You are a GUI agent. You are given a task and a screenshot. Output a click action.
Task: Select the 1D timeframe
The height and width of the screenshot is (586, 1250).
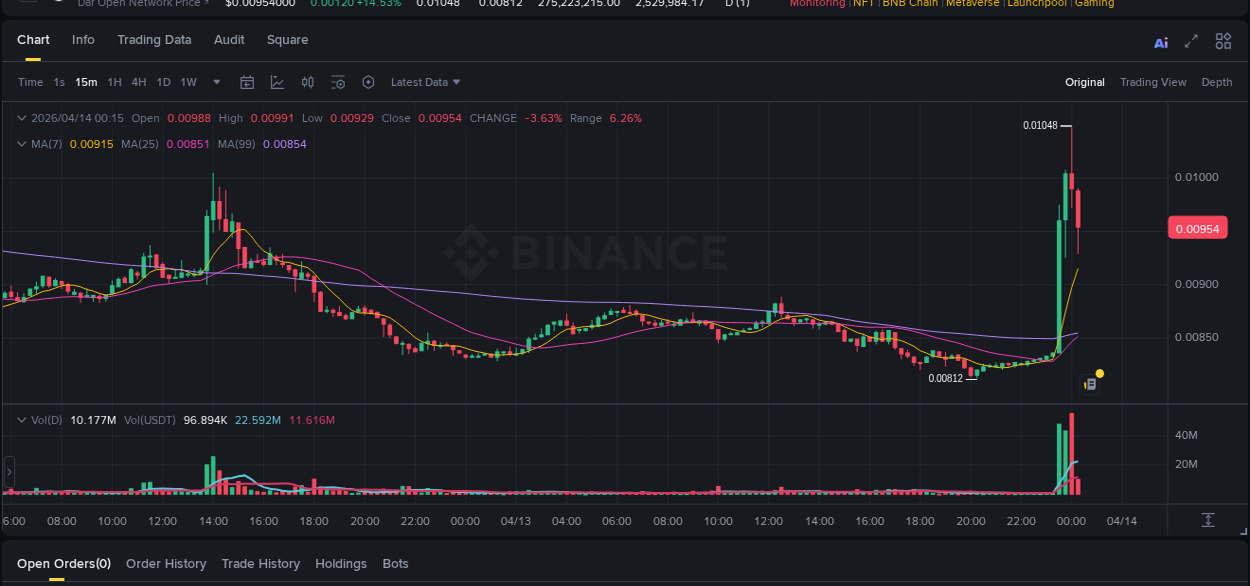[163, 83]
